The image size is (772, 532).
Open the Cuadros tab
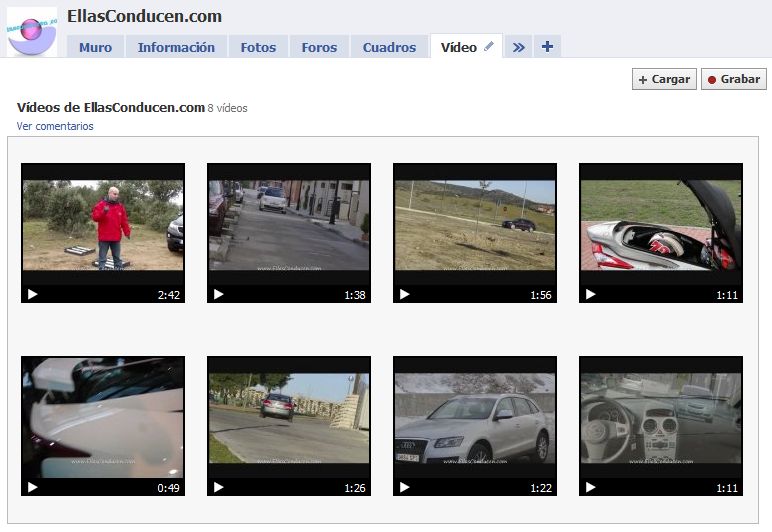(389, 47)
